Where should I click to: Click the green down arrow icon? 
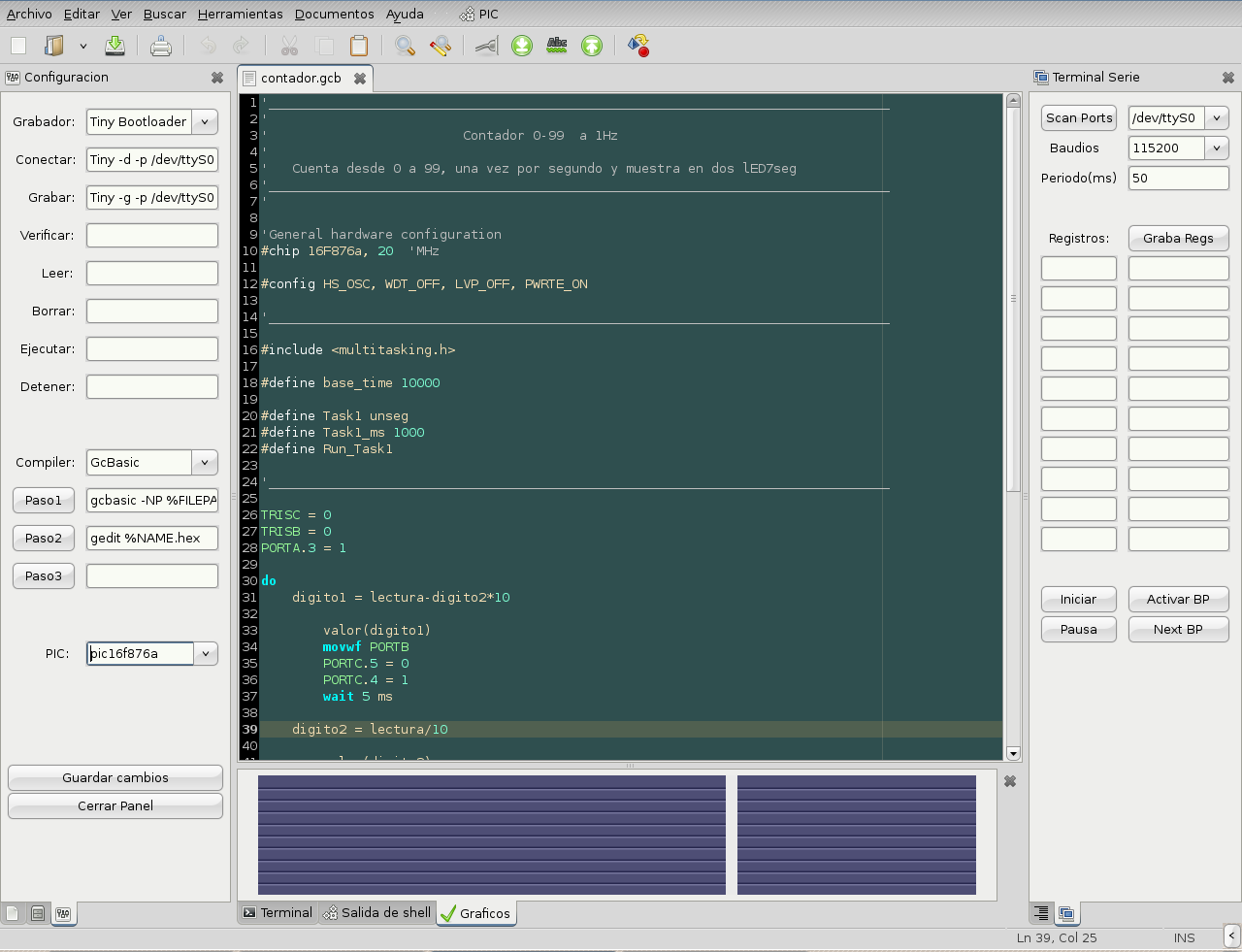pyautogui.click(x=522, y=46)
